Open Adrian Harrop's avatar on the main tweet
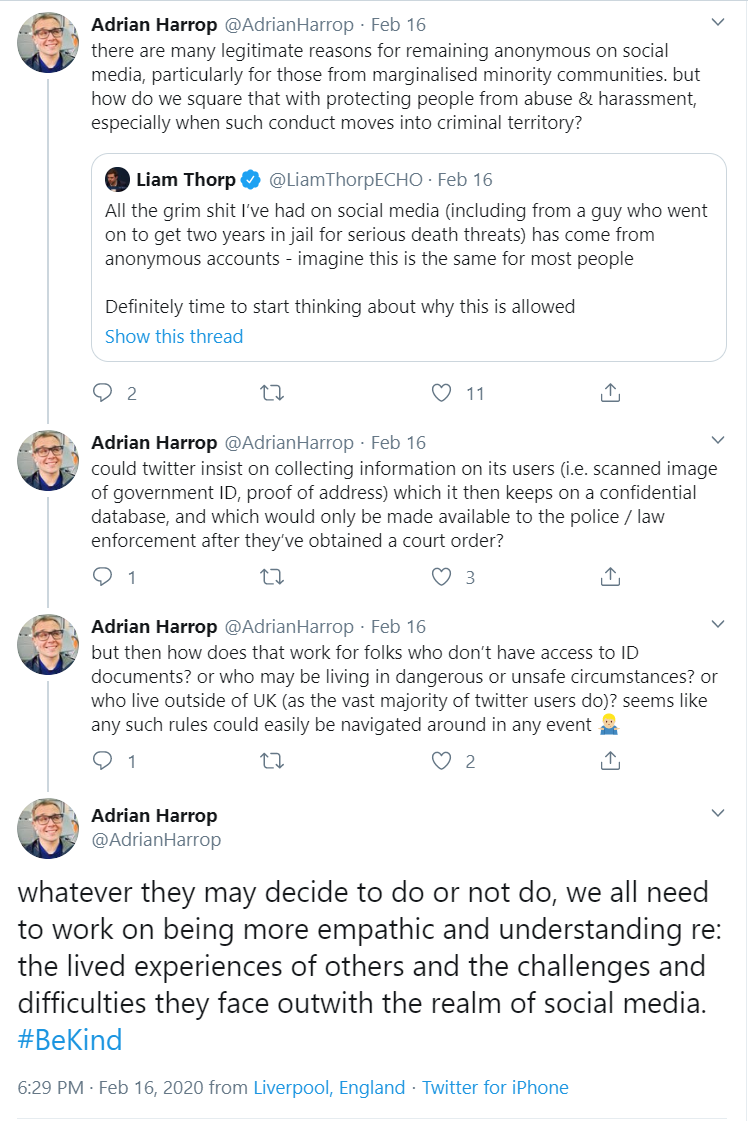748x1121 pixels. point(48,828)
